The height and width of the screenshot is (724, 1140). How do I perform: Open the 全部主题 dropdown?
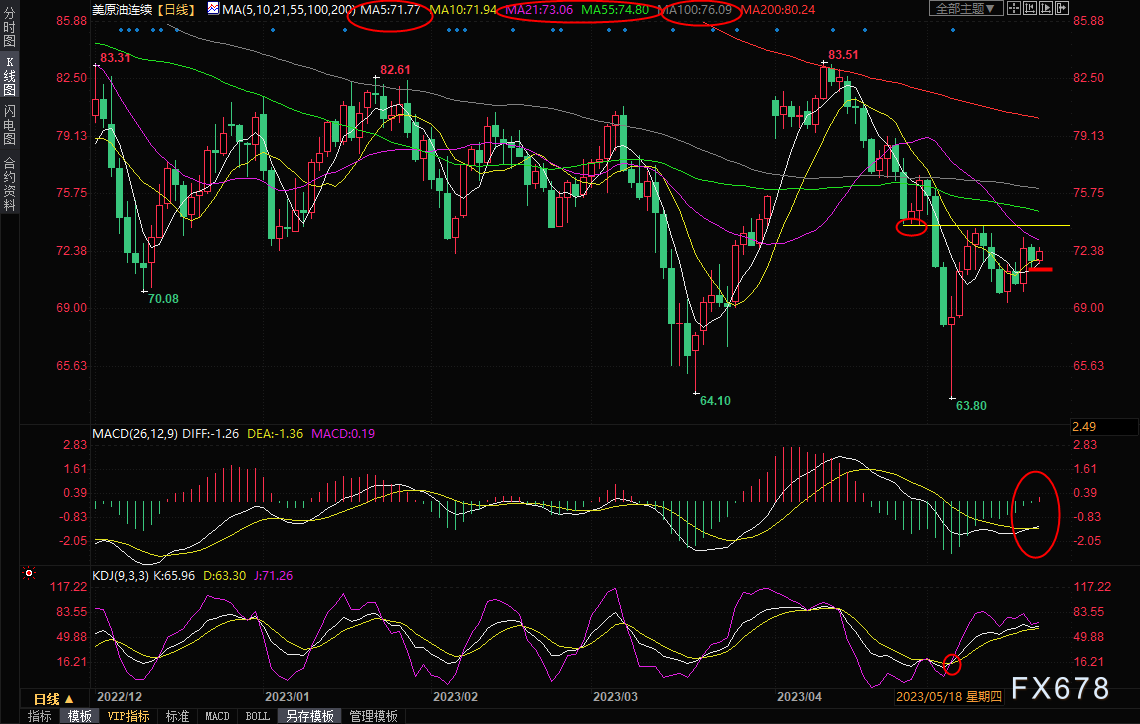tap(966, 9)
